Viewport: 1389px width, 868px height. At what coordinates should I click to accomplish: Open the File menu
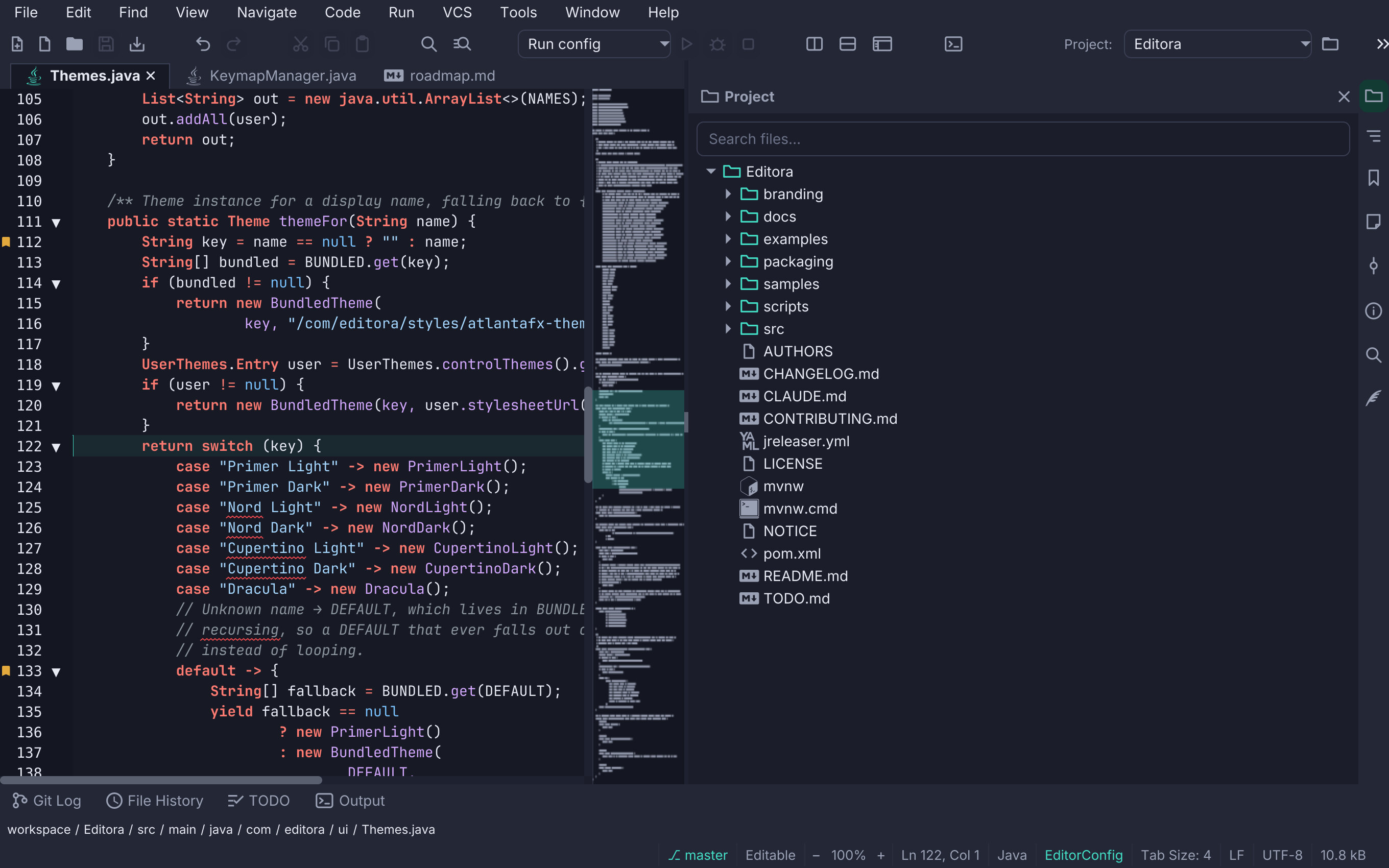(x=26, y=13)
